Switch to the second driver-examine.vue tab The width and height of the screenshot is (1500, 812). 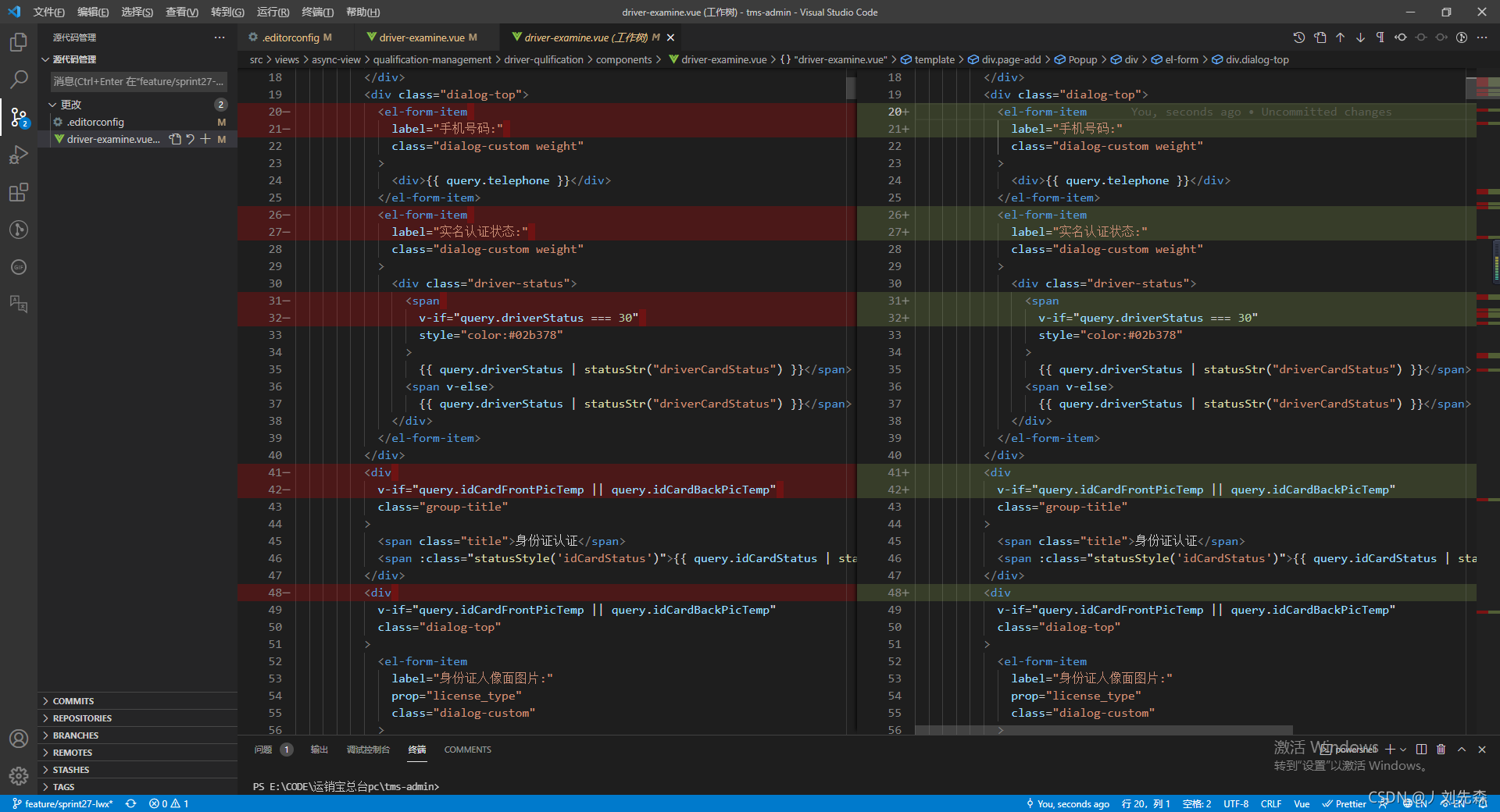pyautogui.click(x=427, y=37)
